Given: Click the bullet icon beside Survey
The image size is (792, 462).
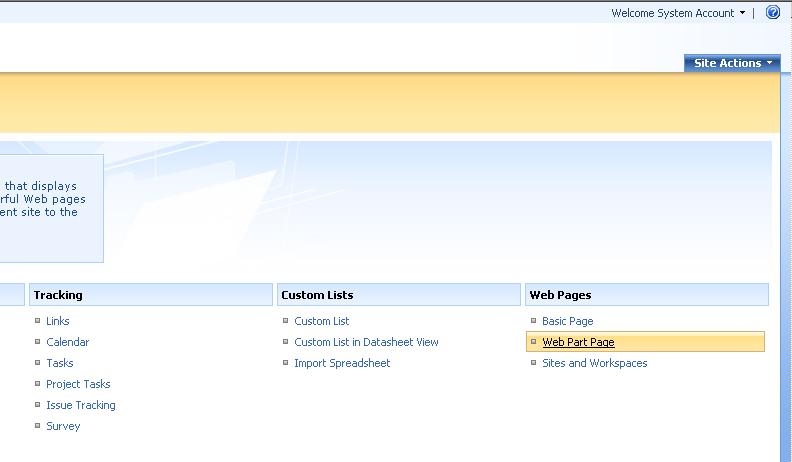Looking at the screenshot, I should click(x=37, y=426).
